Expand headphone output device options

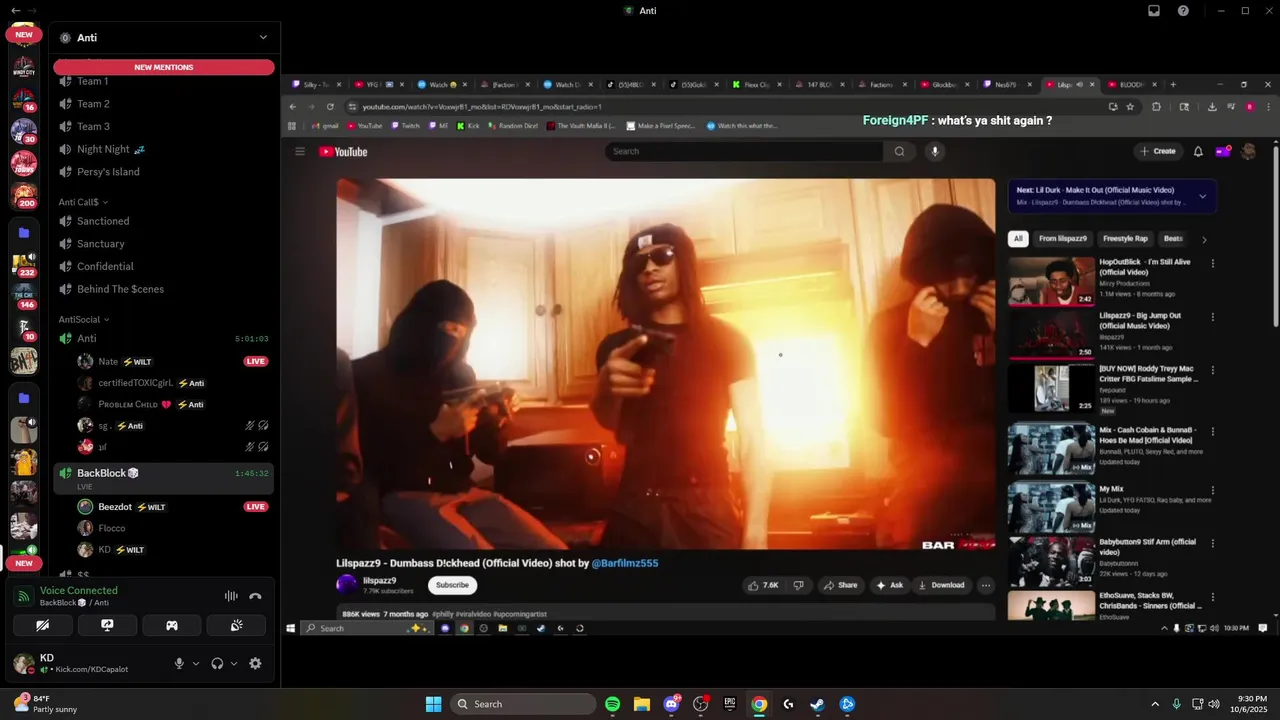(234, 663)
